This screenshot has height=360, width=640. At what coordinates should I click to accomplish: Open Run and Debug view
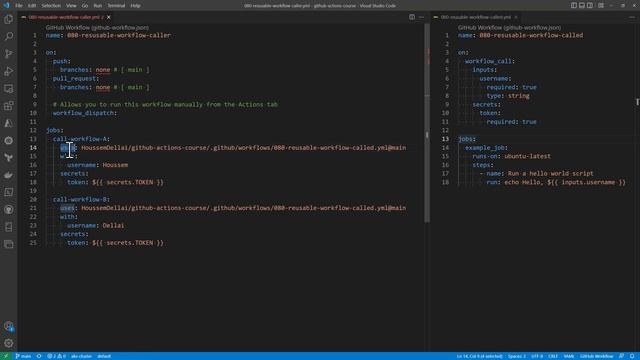[x=9, y=71]
